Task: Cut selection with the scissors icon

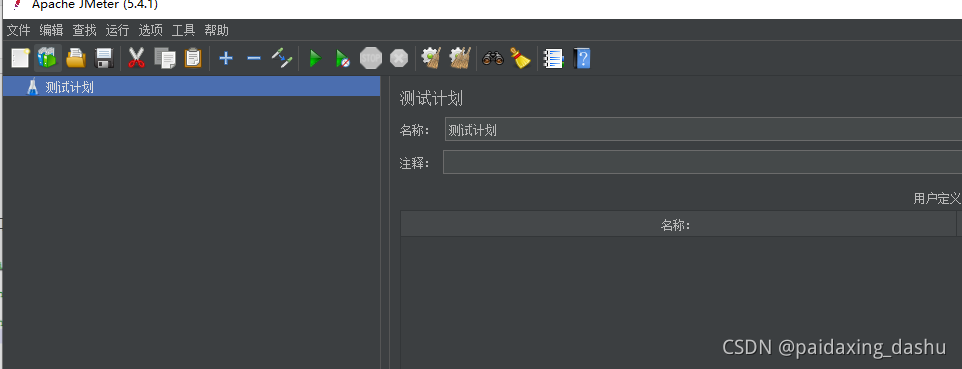Action: pos(136,59)
